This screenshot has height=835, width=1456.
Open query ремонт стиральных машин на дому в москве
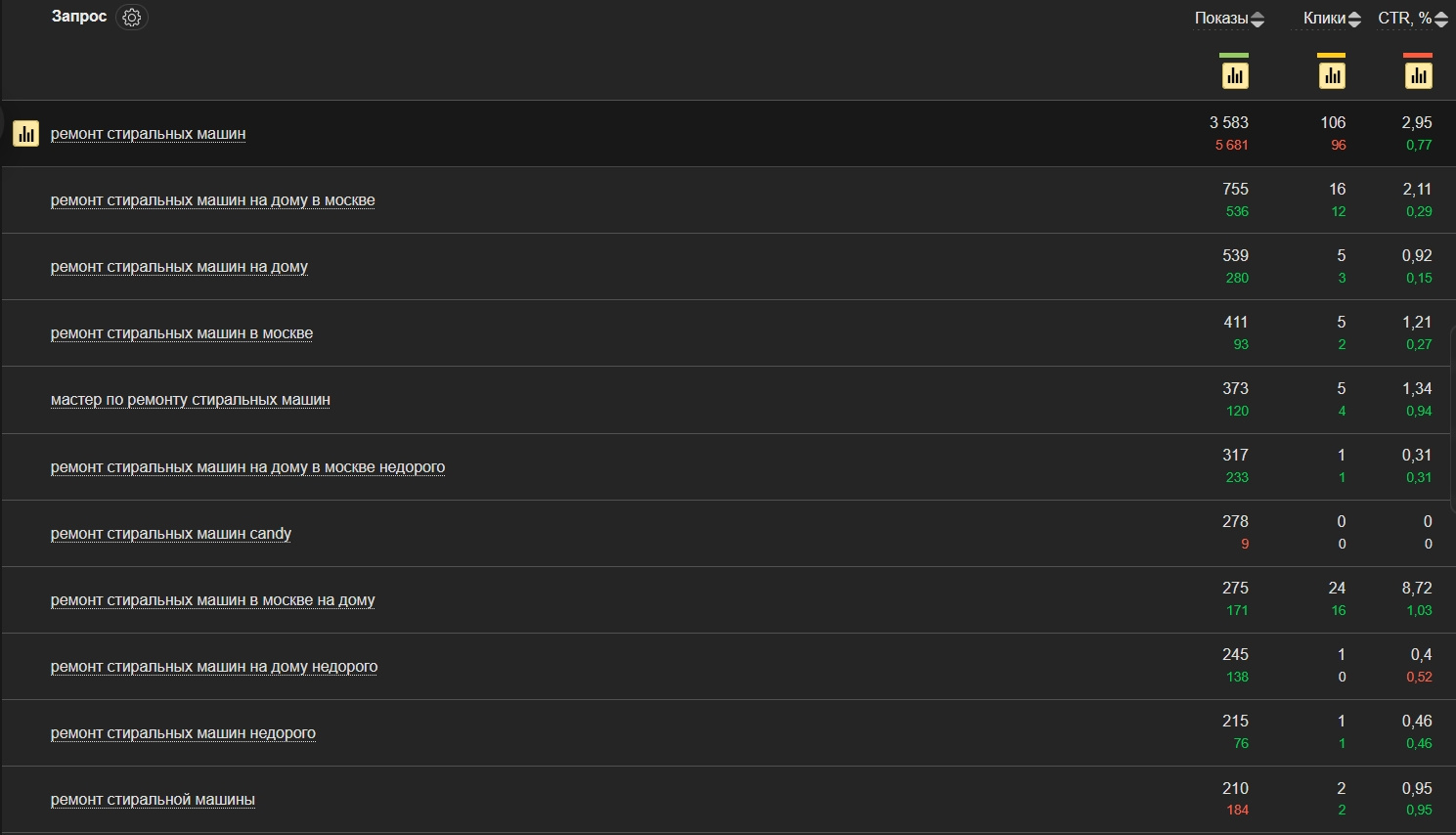[x=212, y=200]
